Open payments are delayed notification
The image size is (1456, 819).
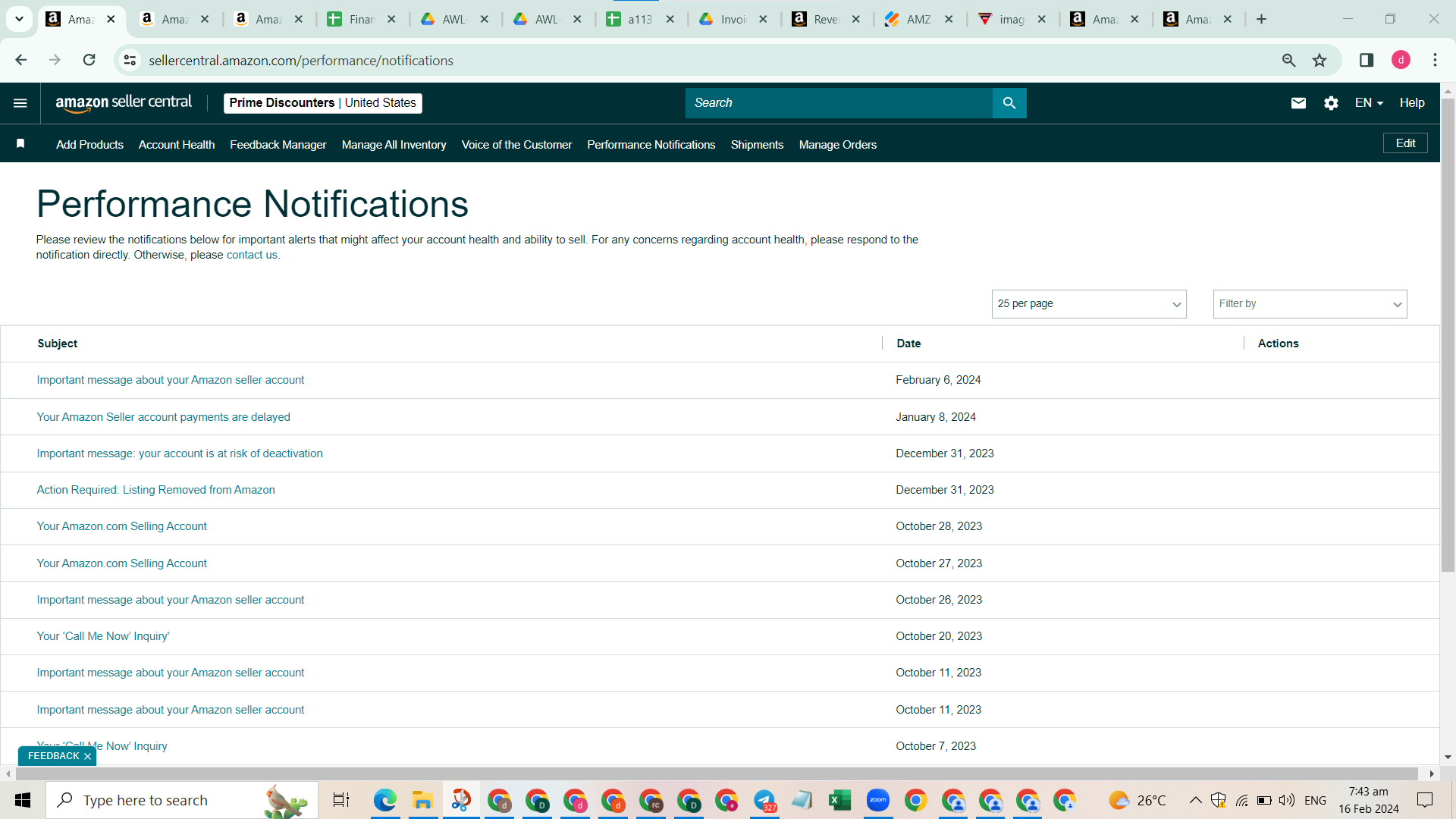click(164, 417)
